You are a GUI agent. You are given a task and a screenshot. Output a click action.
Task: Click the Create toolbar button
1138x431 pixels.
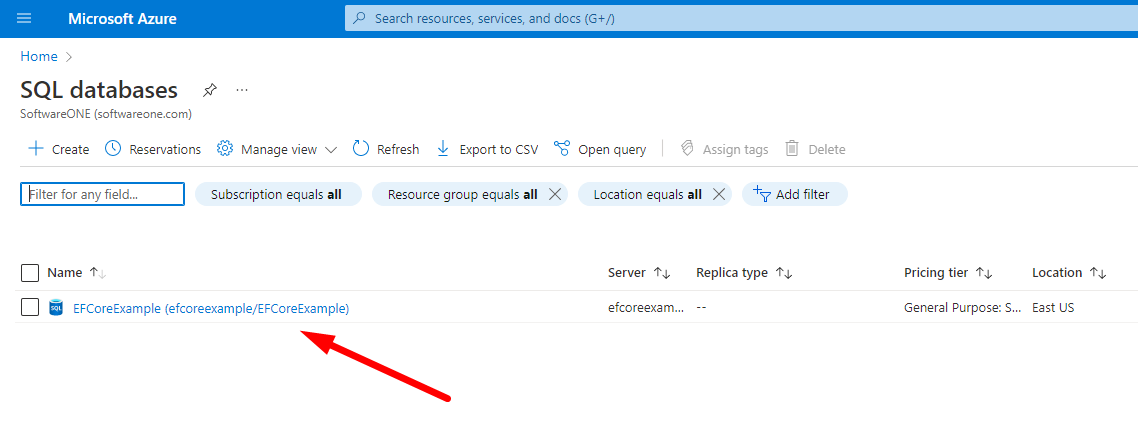pyautogui.click(x=59, y=149)
